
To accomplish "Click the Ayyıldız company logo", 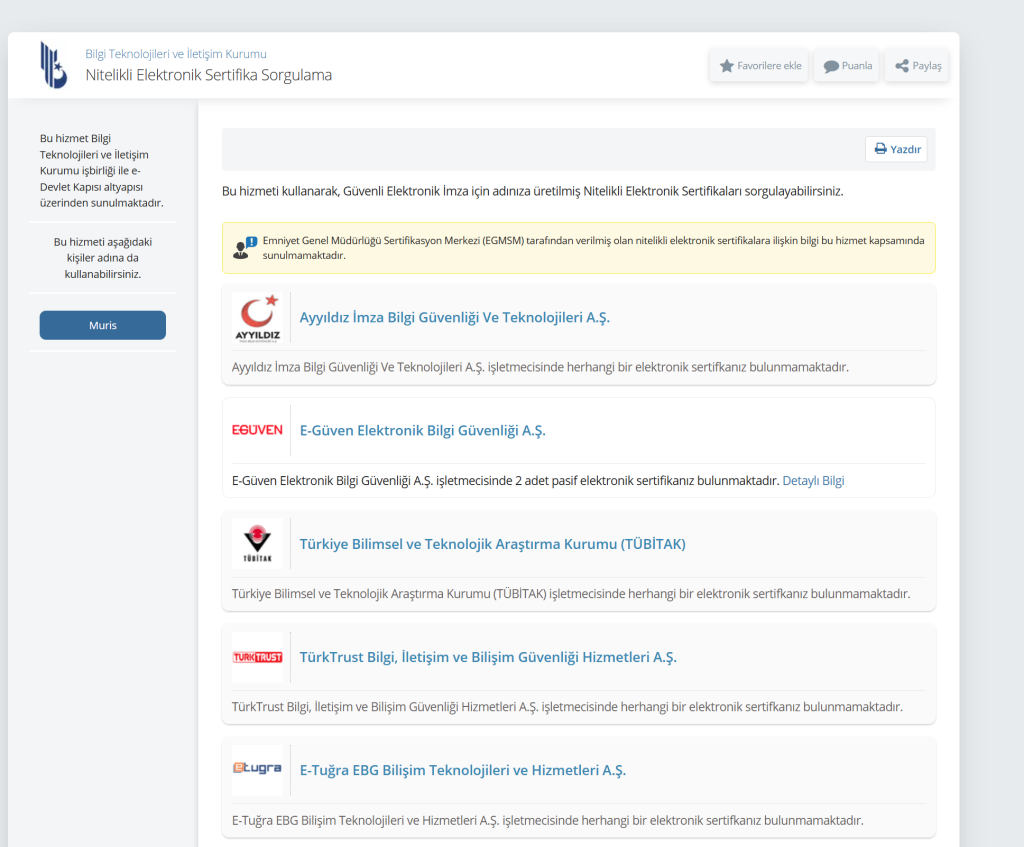I will (x=257, y=318).
